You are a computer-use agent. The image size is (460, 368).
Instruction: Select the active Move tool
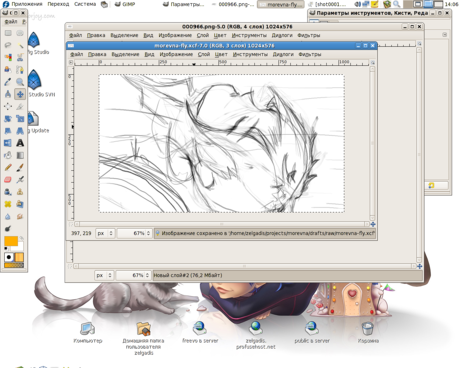[20, 94]
